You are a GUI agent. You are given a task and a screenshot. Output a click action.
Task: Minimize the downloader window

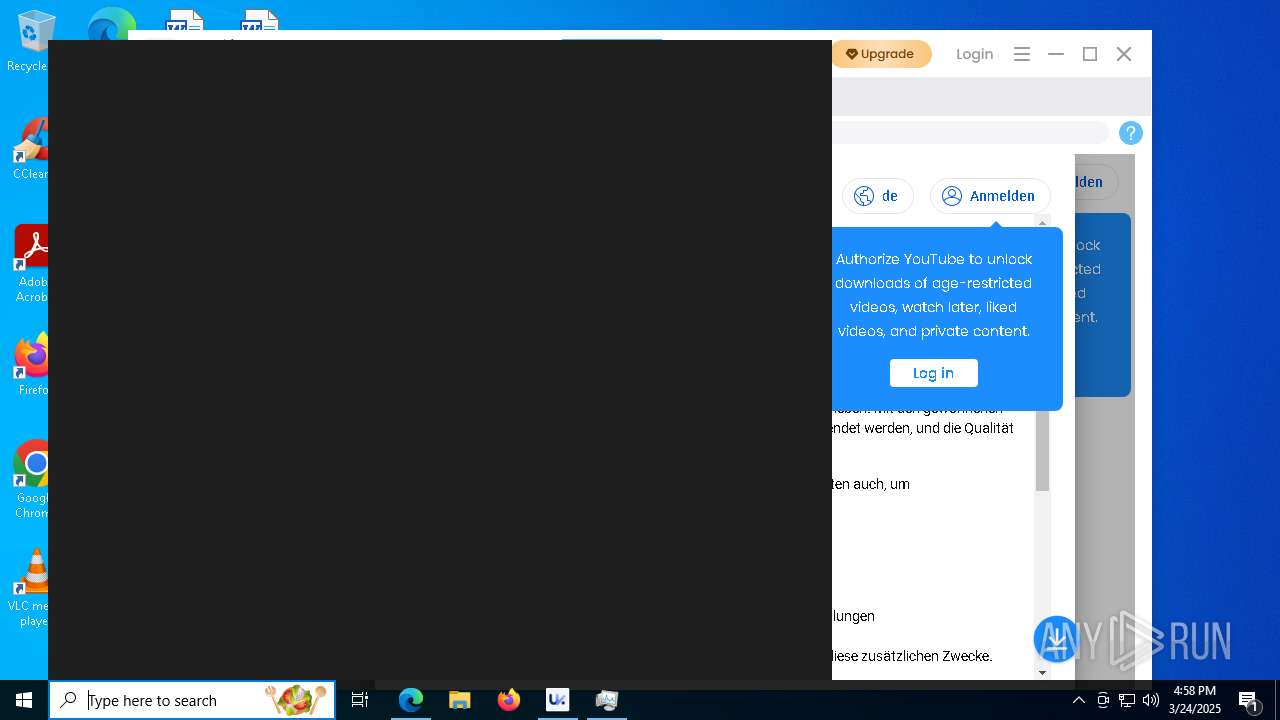click(x=1056, y=54)
